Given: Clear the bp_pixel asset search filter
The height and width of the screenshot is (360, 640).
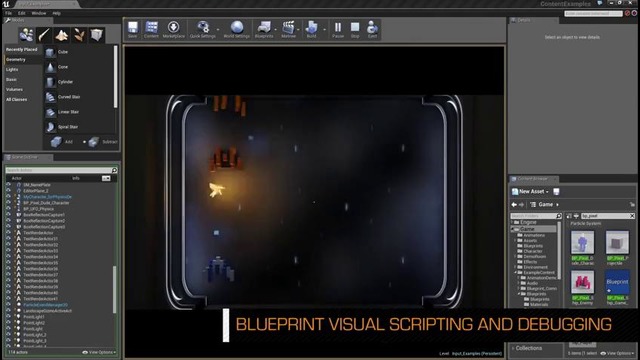Looking at the screenshot, I should coord(632,216).
